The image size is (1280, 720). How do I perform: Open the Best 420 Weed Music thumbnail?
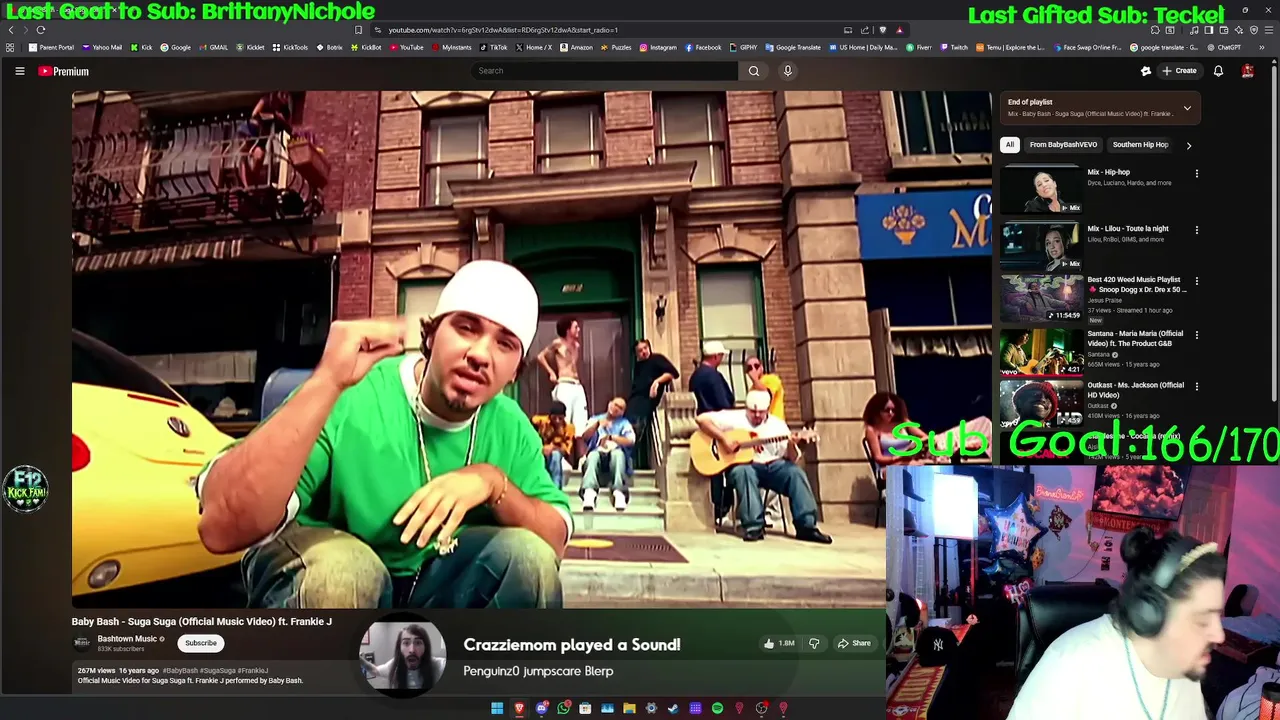tap(1041, 298)
